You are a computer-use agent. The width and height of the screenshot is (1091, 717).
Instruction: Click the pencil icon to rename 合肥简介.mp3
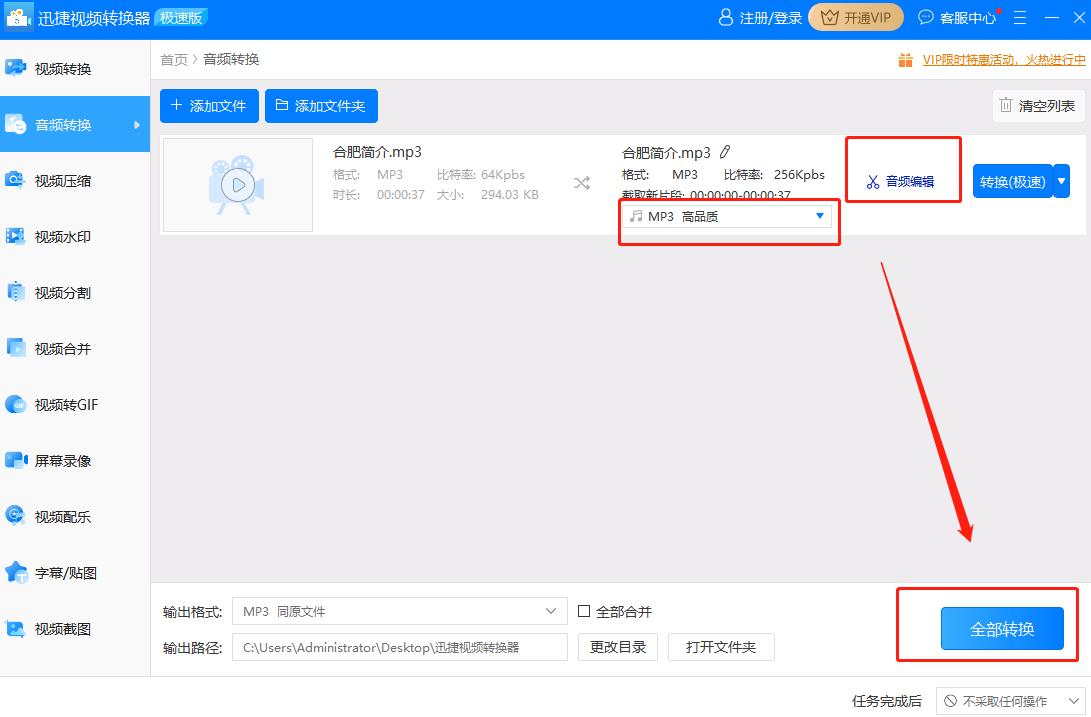point(725,151)
